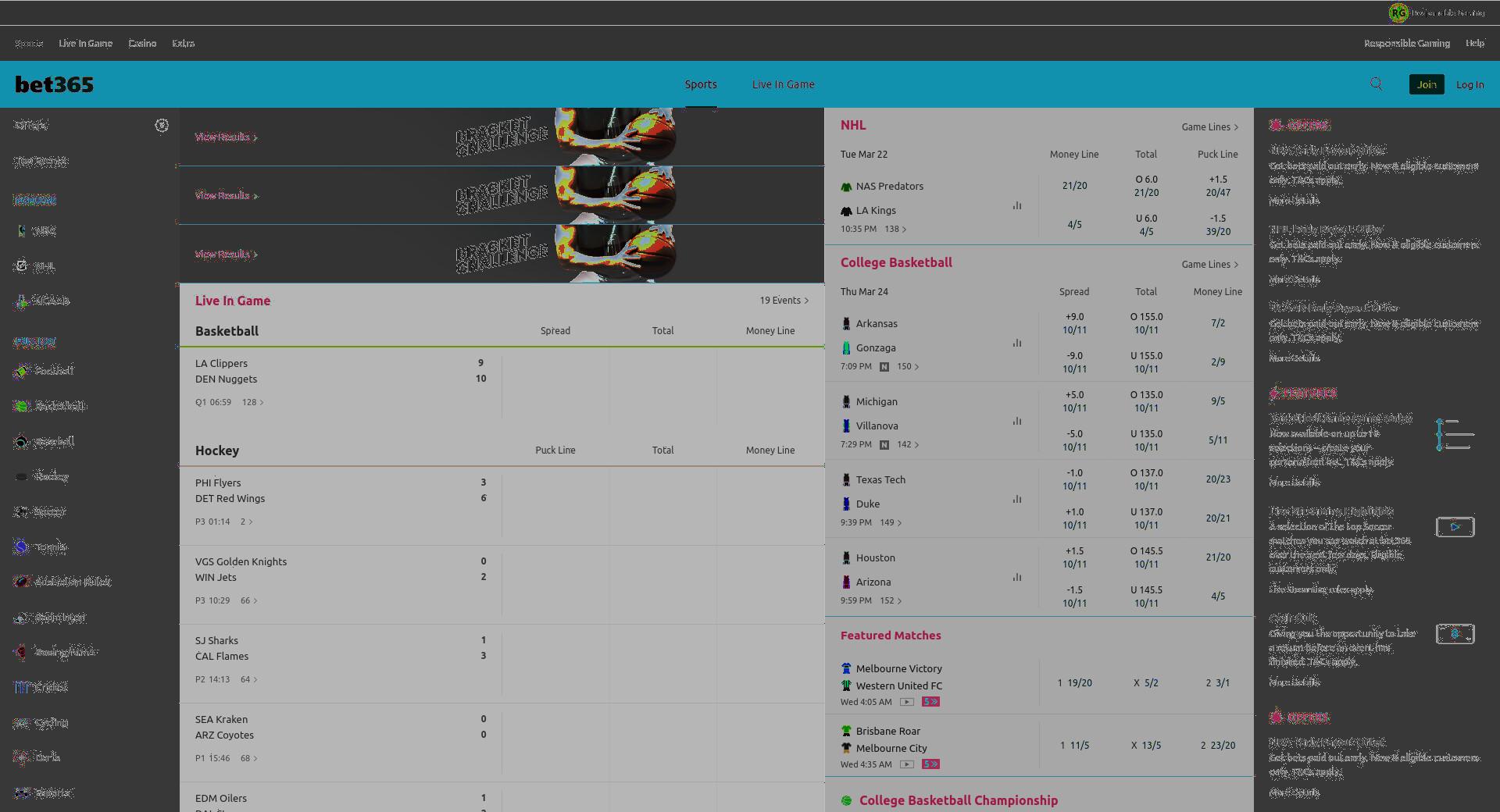Screen dimensions: 1500x812
Task: Select Over 6.0 total for Predators game
Action: point(1146,186)
